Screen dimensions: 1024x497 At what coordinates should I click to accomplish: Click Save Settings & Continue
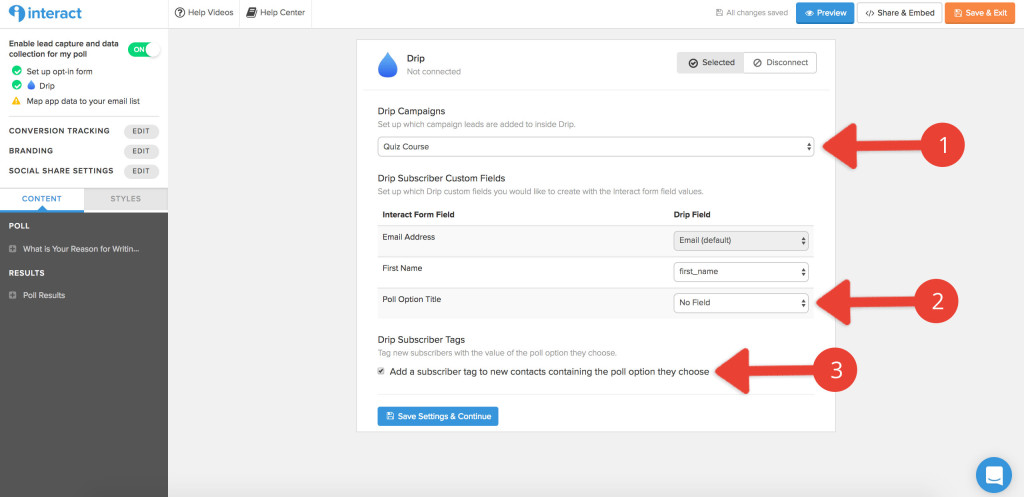tap(438, 416)
